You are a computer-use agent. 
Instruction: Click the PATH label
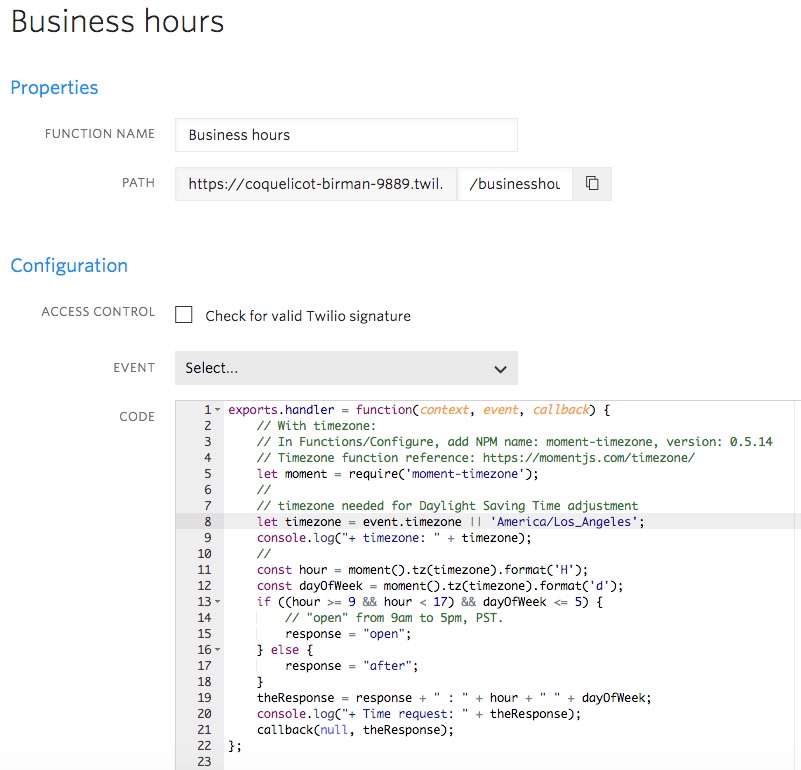pyautogui.click(x=138, y=183)
